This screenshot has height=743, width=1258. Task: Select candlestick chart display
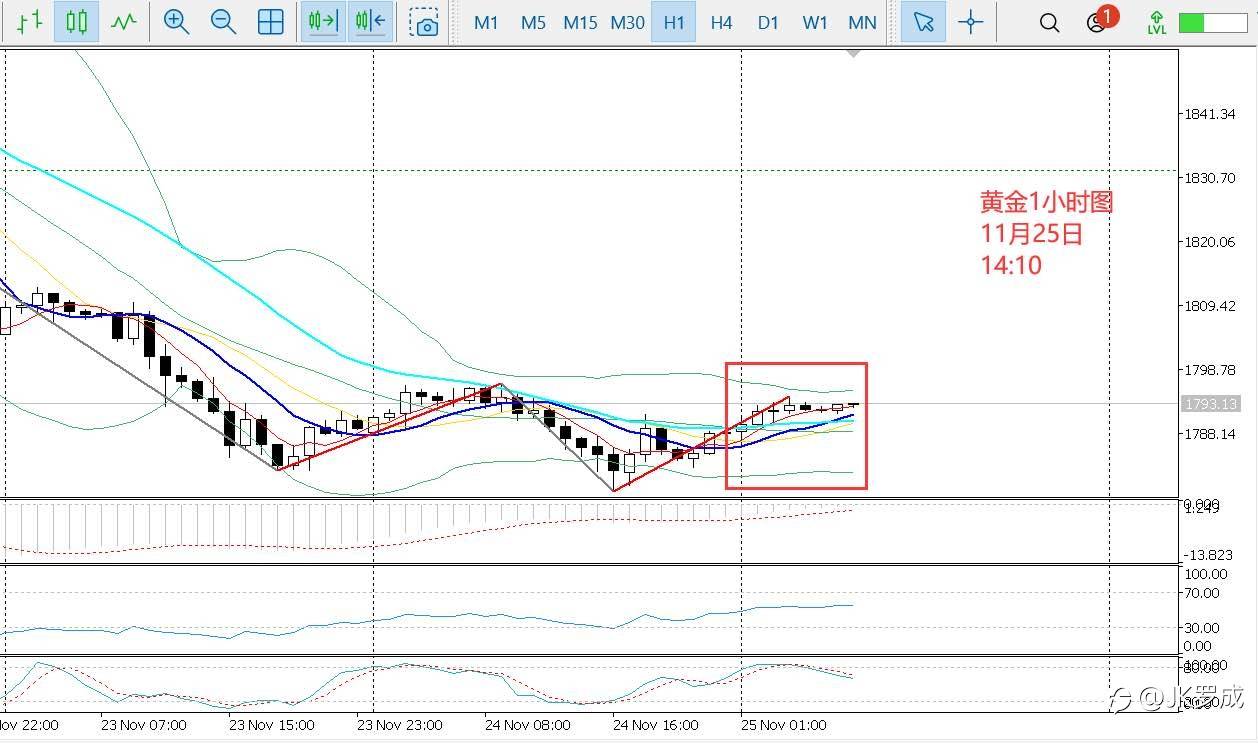[77, 22]
